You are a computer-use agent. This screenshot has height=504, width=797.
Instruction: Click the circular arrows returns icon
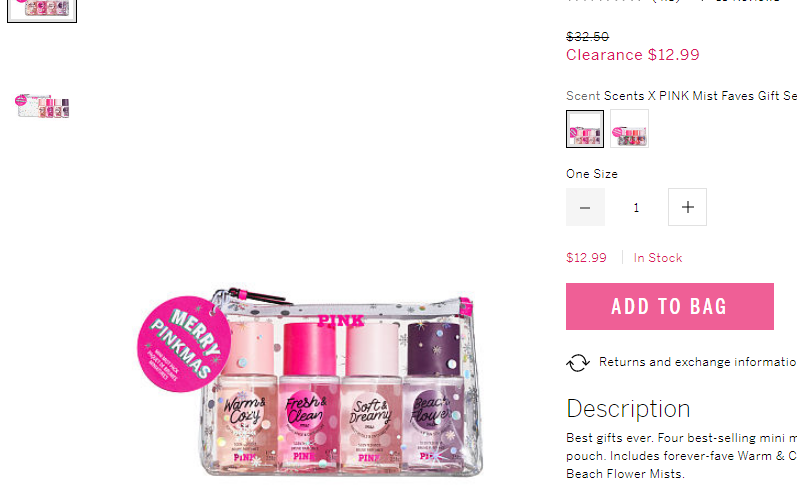578,363
